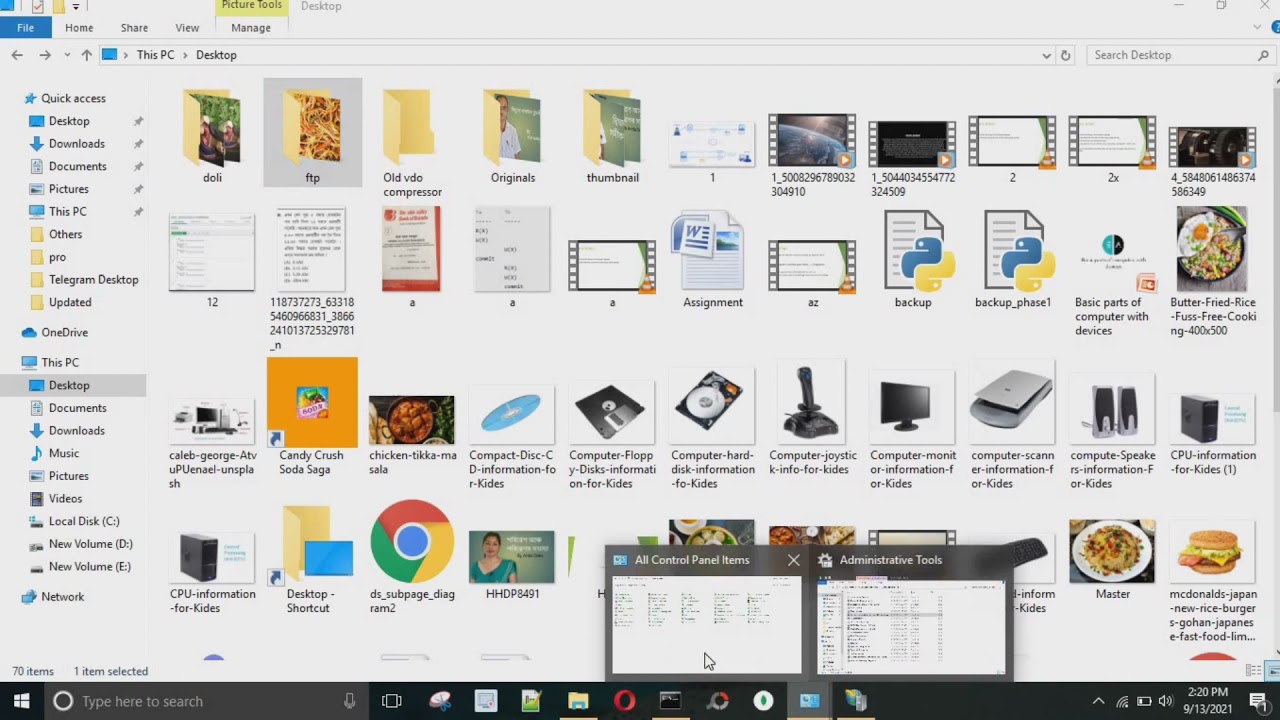Select the Butter-Fried-Rice image thumbnail
The height and width of the screenshot is (720, 1280).
pyautogui.click(x=1212, y=272)
